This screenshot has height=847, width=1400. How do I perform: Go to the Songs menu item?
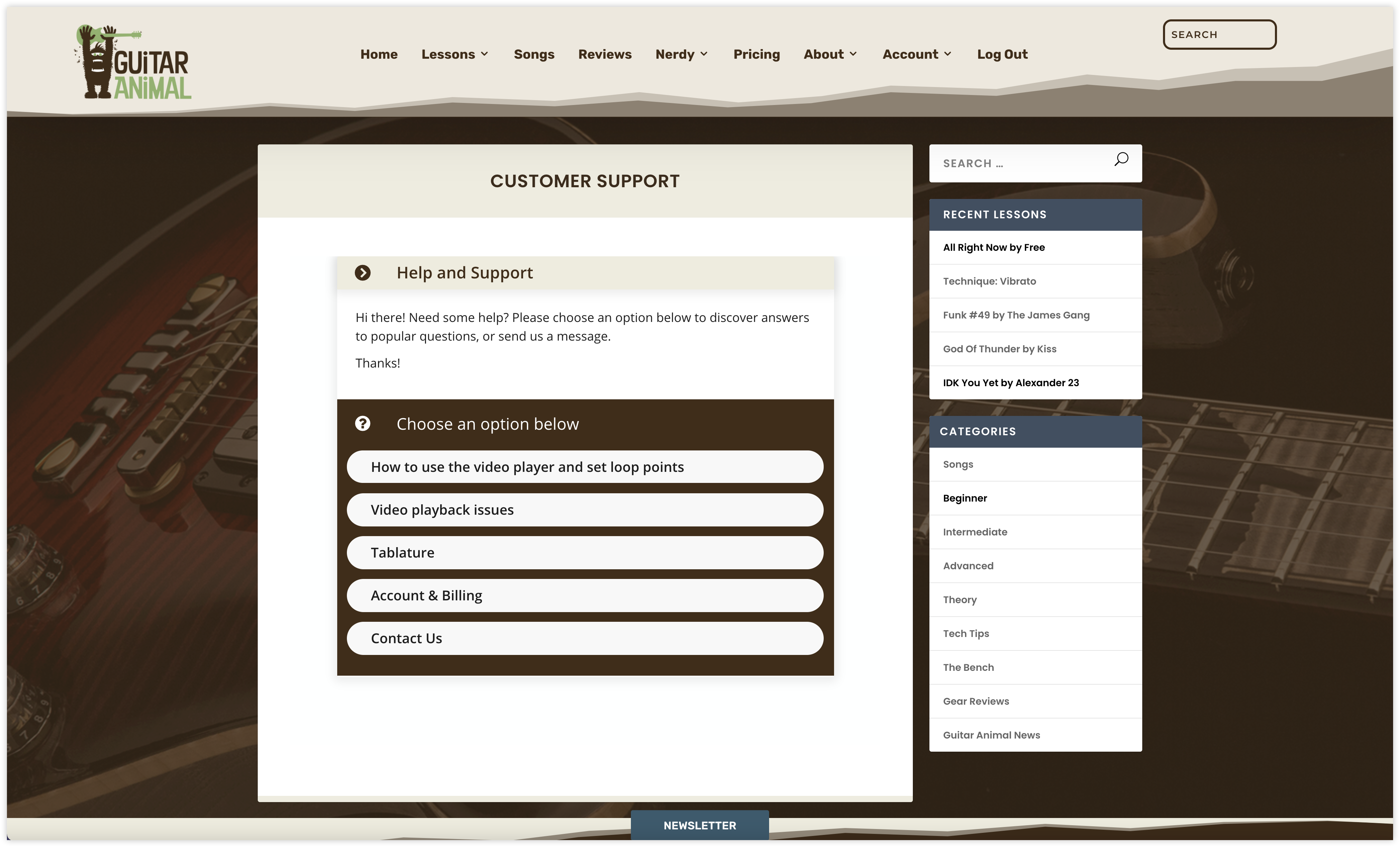[533, 54]
